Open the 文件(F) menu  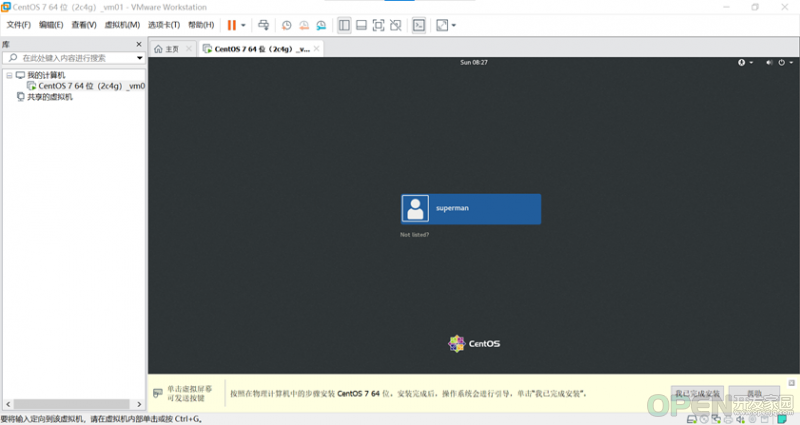tap(18, 25)
